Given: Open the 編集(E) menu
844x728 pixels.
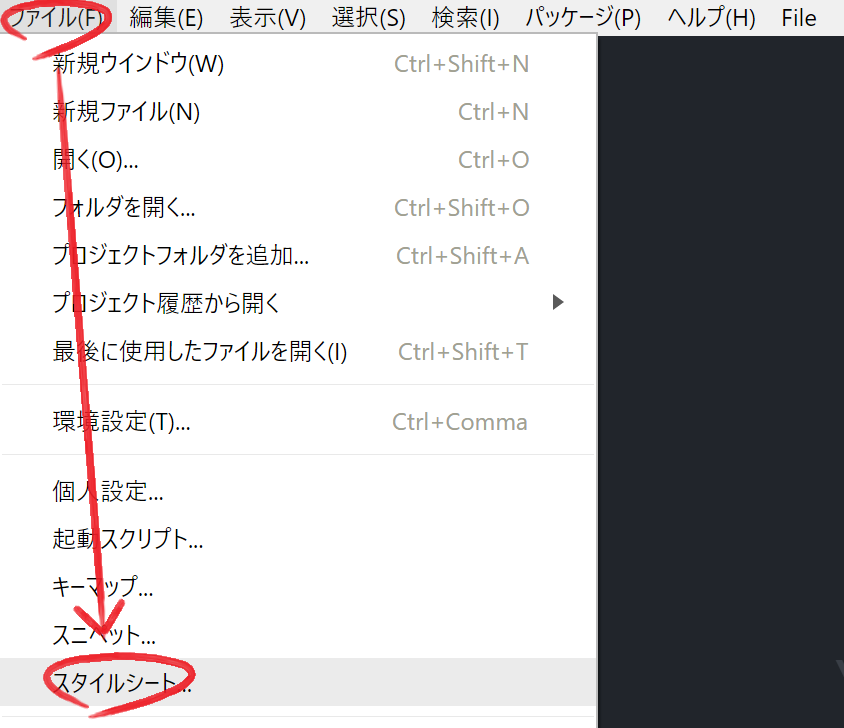Looking at the screenshot, I should pyautogui.click(x=166, y=18).
